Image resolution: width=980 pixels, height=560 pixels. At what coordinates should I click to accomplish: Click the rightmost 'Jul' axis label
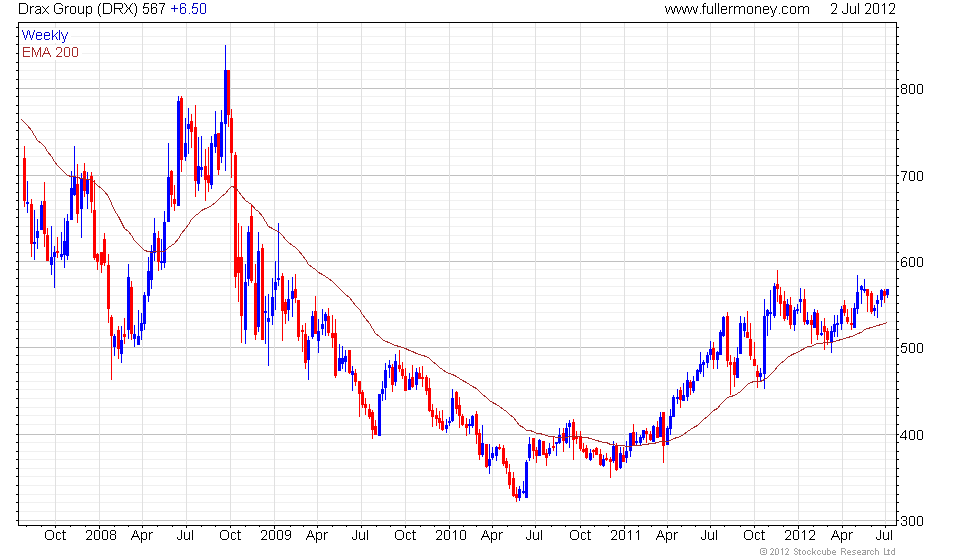884,535
